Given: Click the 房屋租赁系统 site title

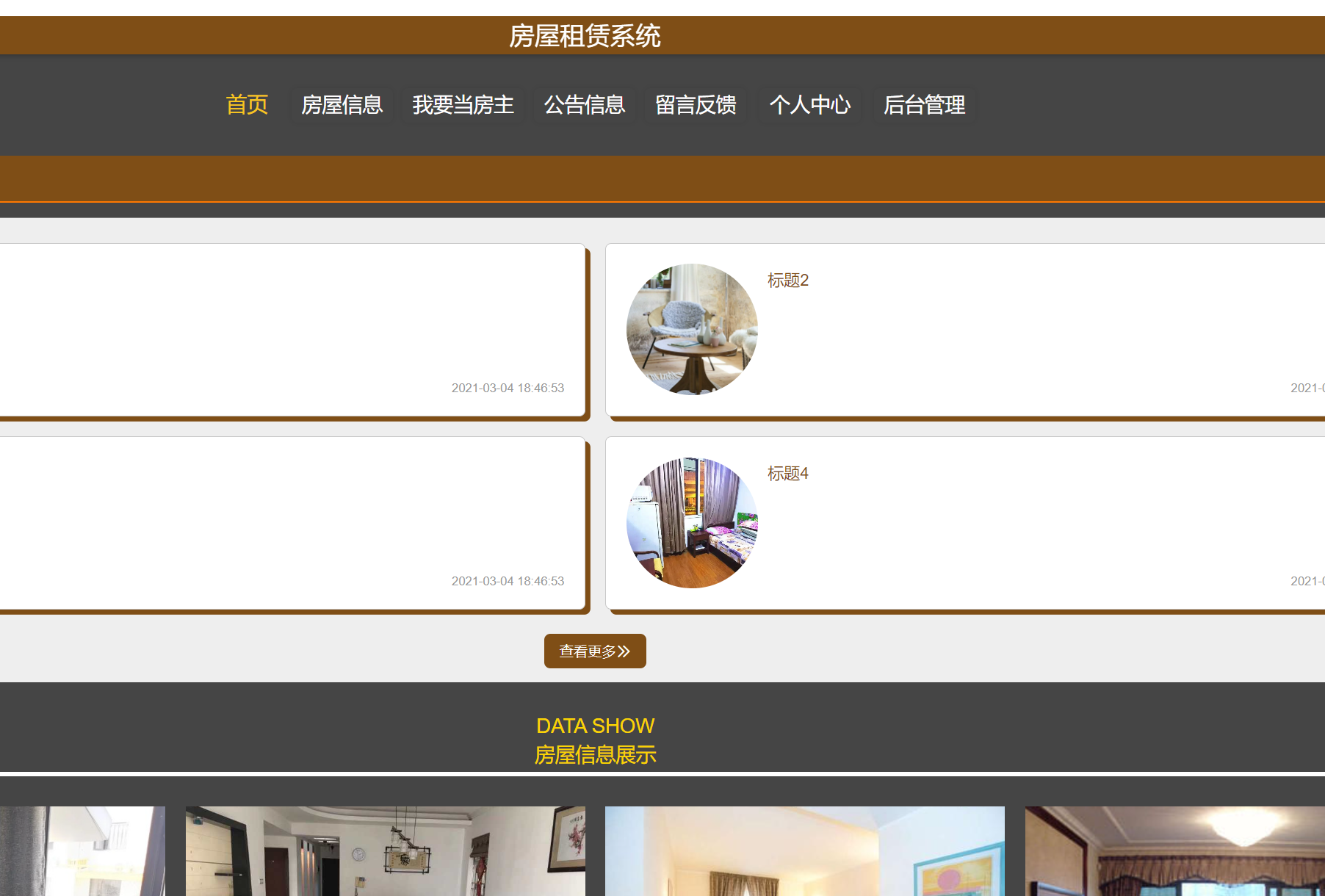Looking at the screenshot, I should pos(585,35).
